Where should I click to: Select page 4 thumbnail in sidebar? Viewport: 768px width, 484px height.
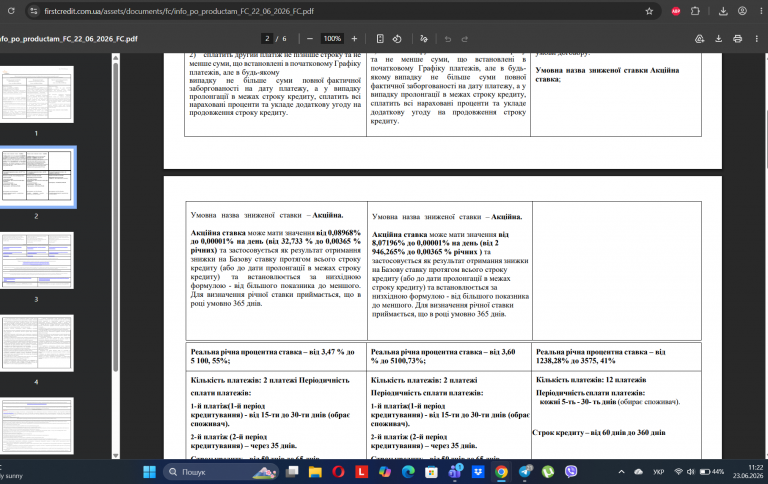37,343
